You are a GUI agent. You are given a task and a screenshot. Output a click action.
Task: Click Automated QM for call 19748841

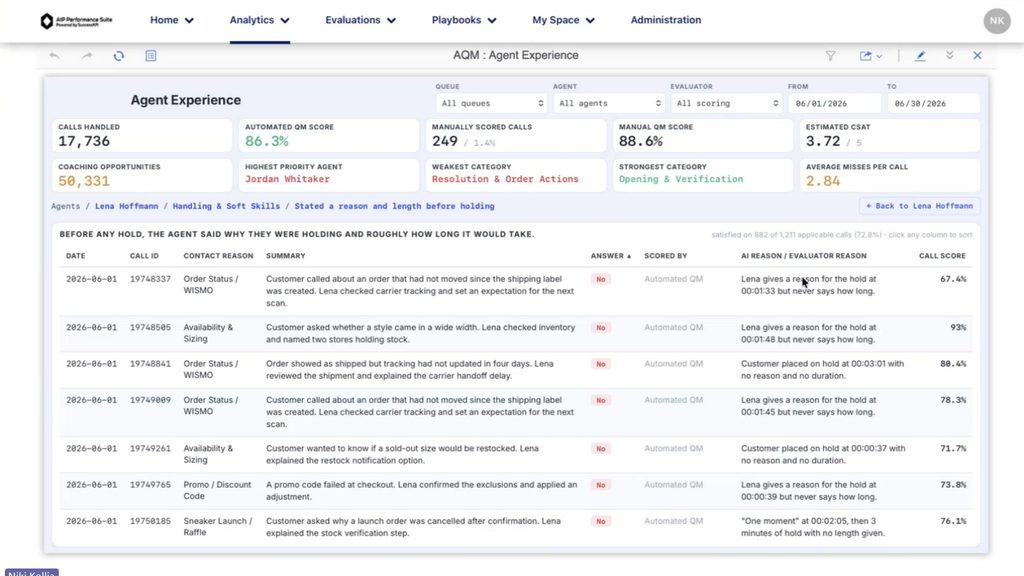pos(673,364)
